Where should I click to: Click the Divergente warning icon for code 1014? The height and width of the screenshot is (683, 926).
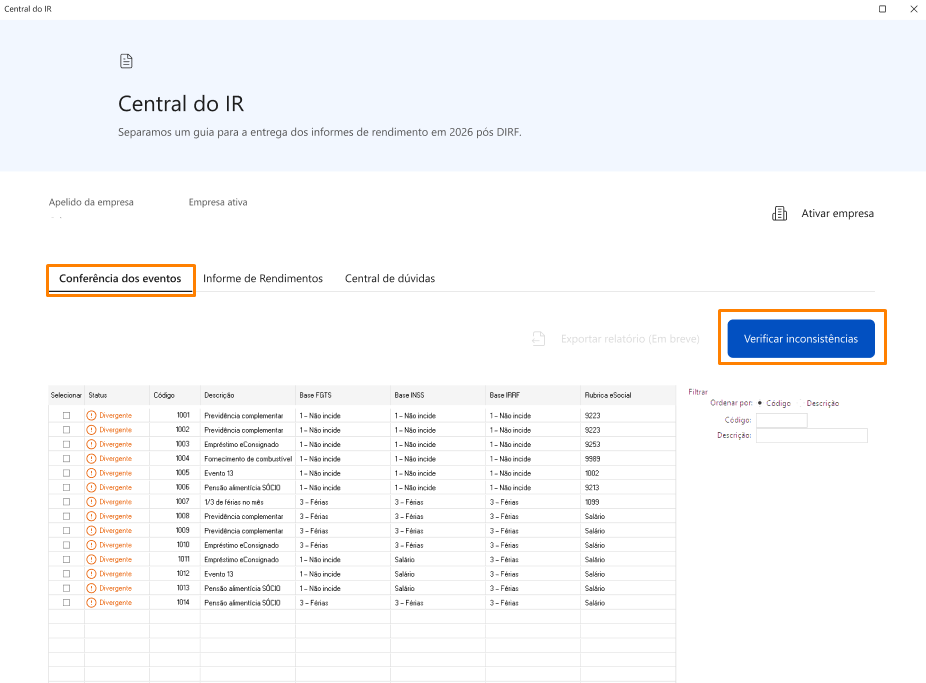pyautogui.click(x=92, y=603)
